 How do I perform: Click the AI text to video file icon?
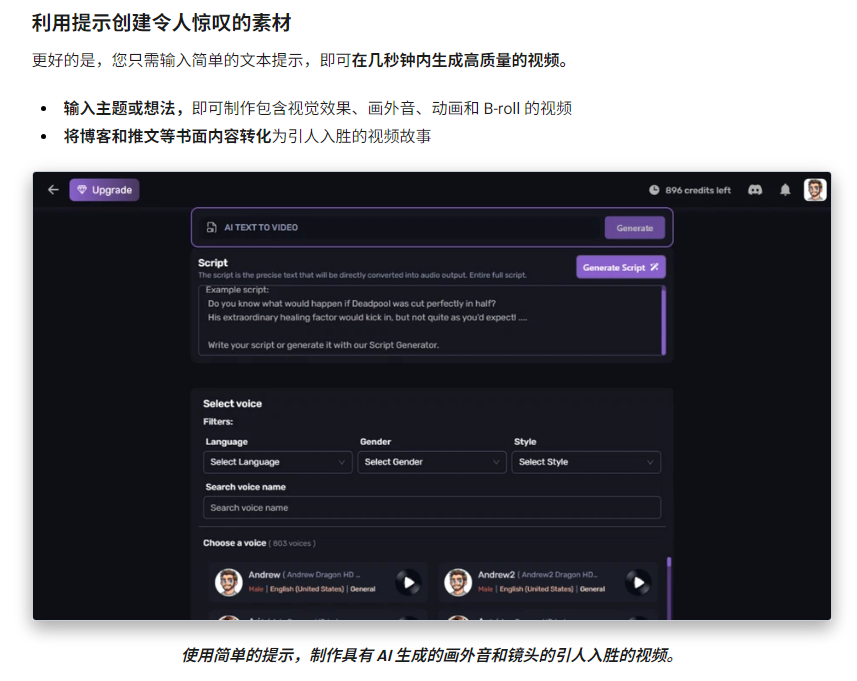point(211,228)
